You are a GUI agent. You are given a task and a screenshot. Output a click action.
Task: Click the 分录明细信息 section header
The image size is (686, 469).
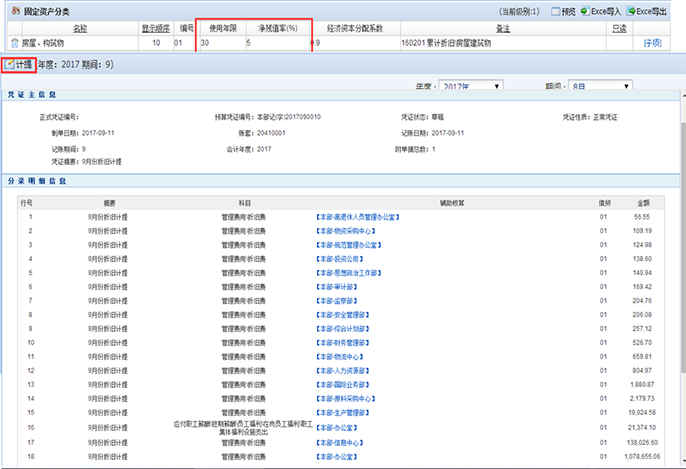[x=37, y=181]
